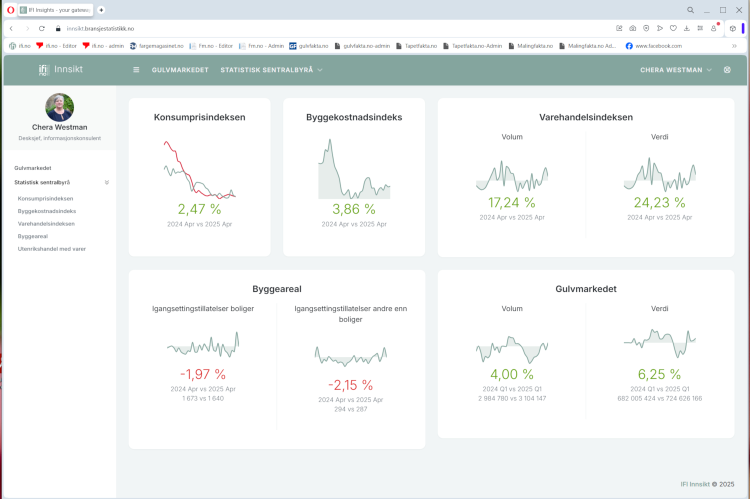This screenshot has height=499, width=750.
Task: Open Byggeareal in the sidebar
Action: (x=33, y=236)
